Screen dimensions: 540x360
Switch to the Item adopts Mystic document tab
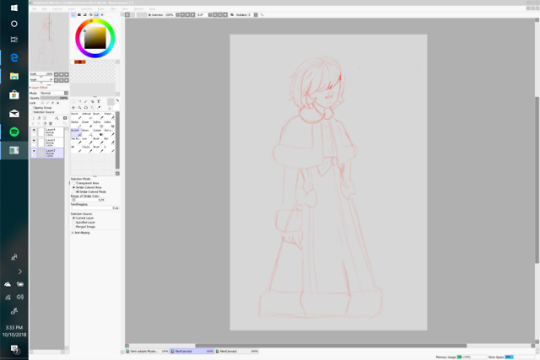147,351
